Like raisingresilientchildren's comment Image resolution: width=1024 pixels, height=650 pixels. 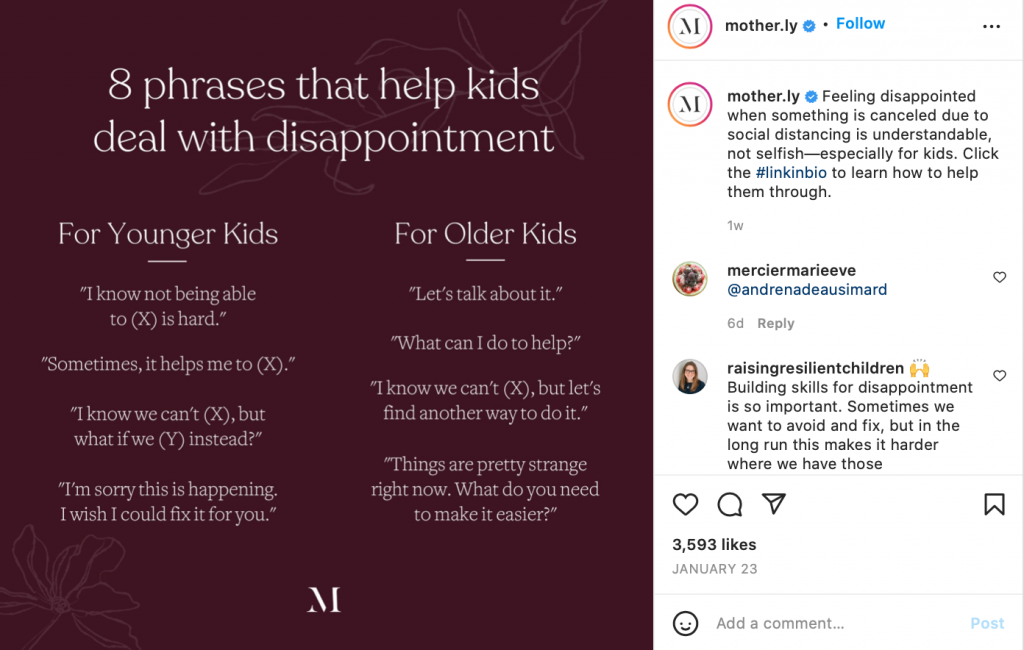[x=999, y=376]
